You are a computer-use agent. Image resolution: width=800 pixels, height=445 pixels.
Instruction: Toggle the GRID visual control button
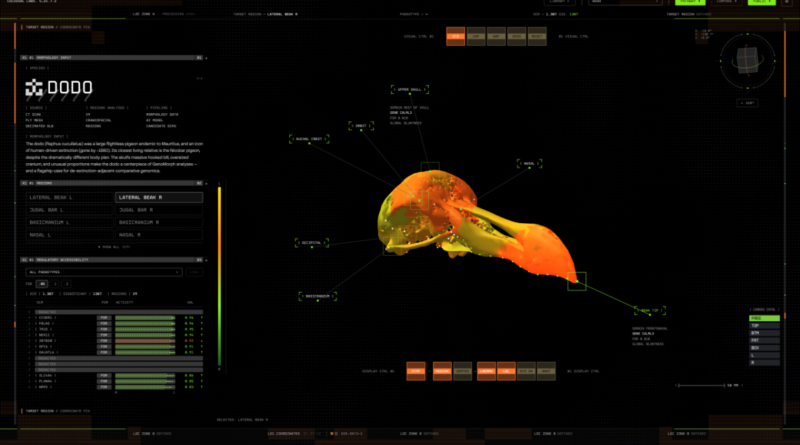[517, 37]
